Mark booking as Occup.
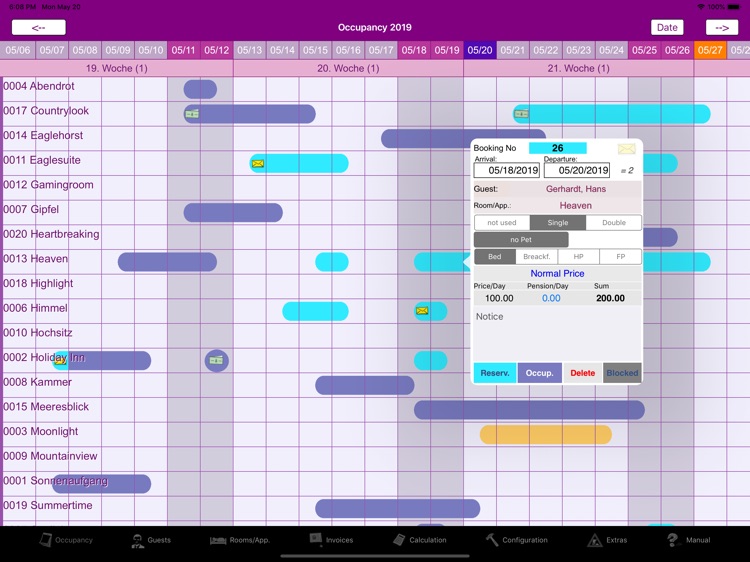This screenshot has height=562, width=750. coord(540,373)
